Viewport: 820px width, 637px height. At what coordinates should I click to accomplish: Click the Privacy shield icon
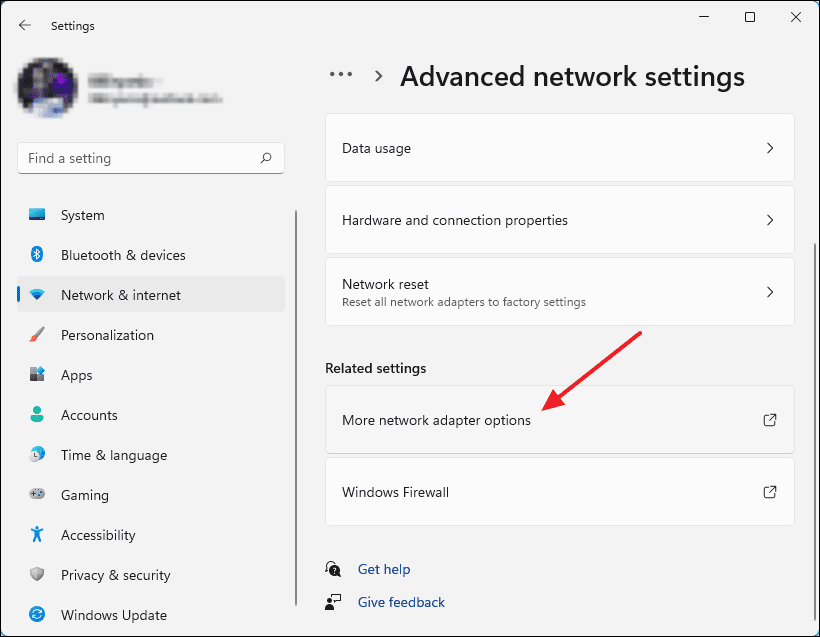[37, 574]
